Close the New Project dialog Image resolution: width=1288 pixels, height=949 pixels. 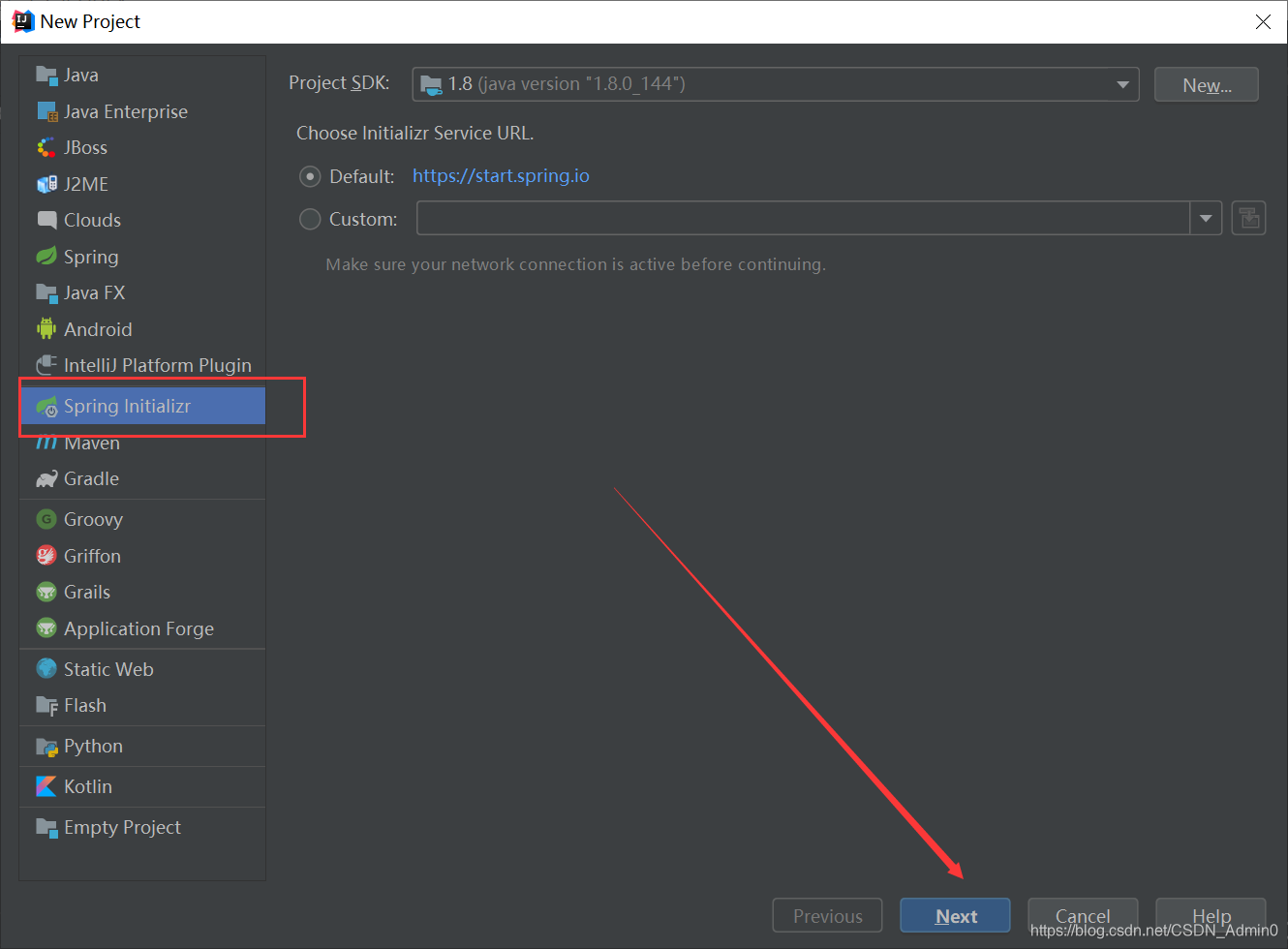click(x=1263, y=21)
